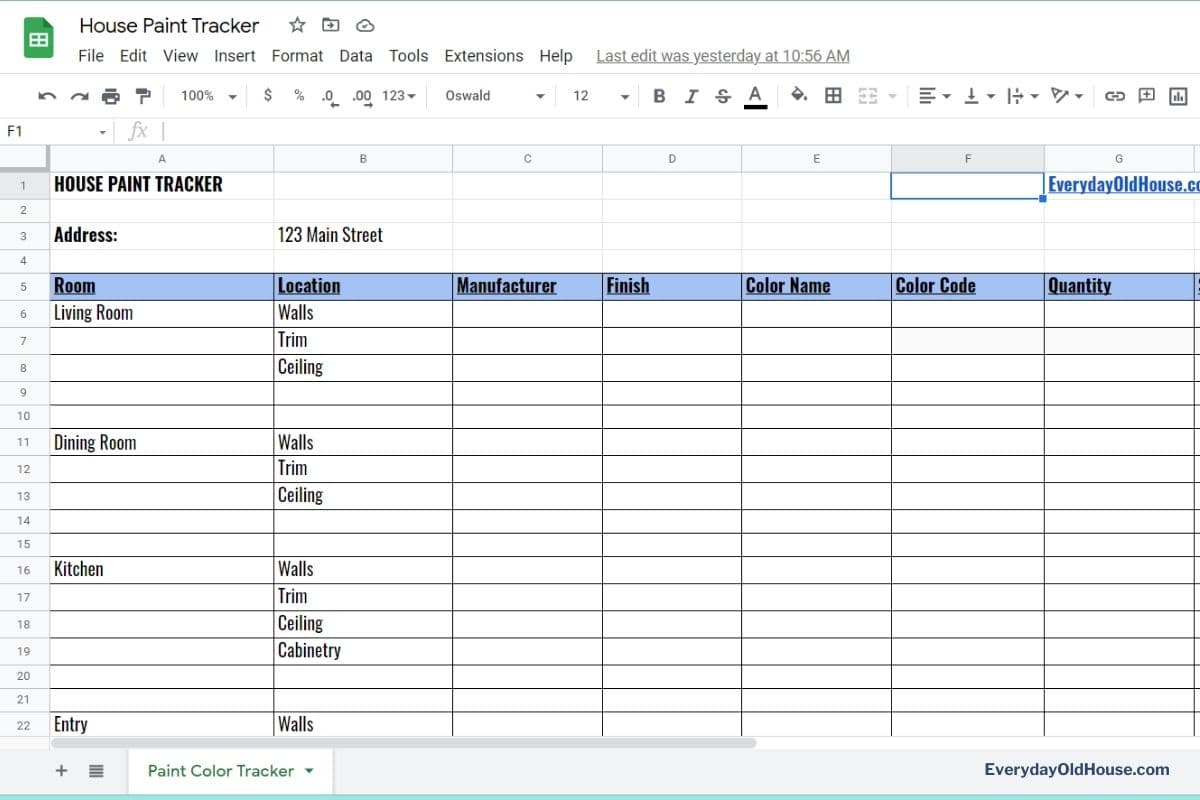Insert a comment
The height and width of the screenshot is (800, 1200).
(x=1147, y=96)
